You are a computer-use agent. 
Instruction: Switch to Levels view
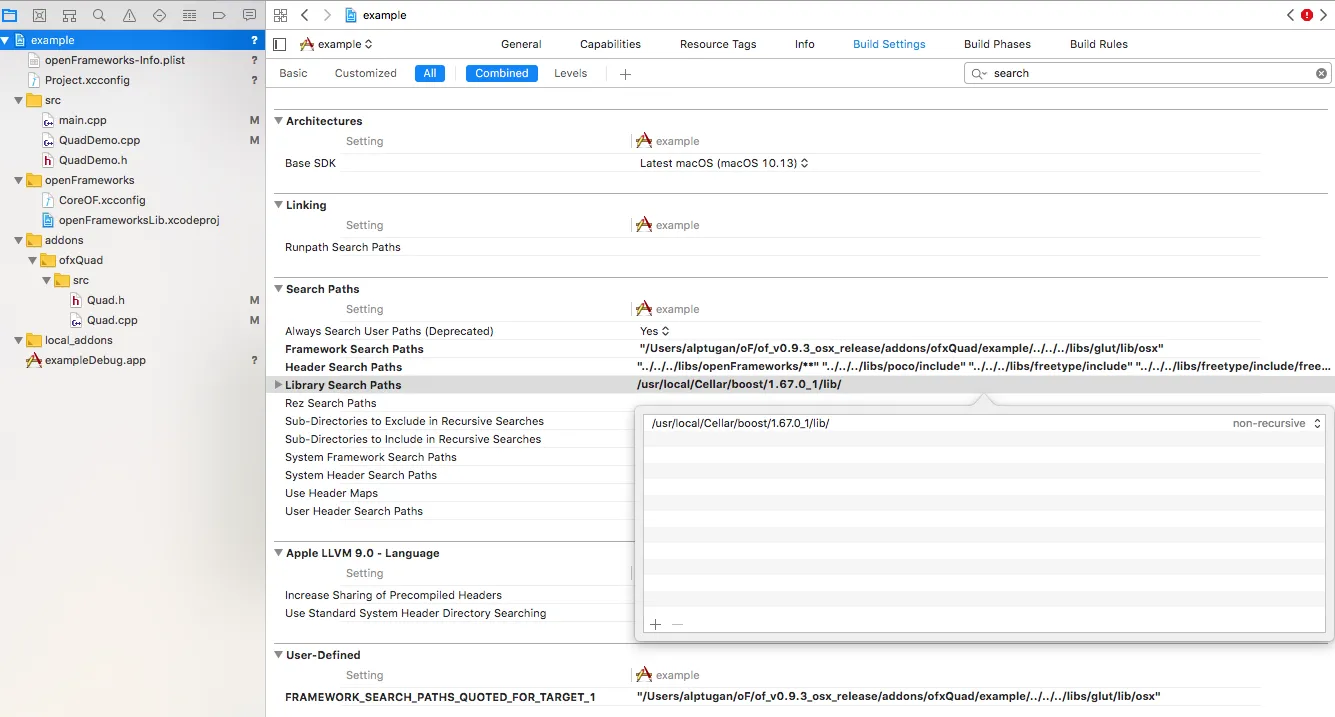pos(571,73)
